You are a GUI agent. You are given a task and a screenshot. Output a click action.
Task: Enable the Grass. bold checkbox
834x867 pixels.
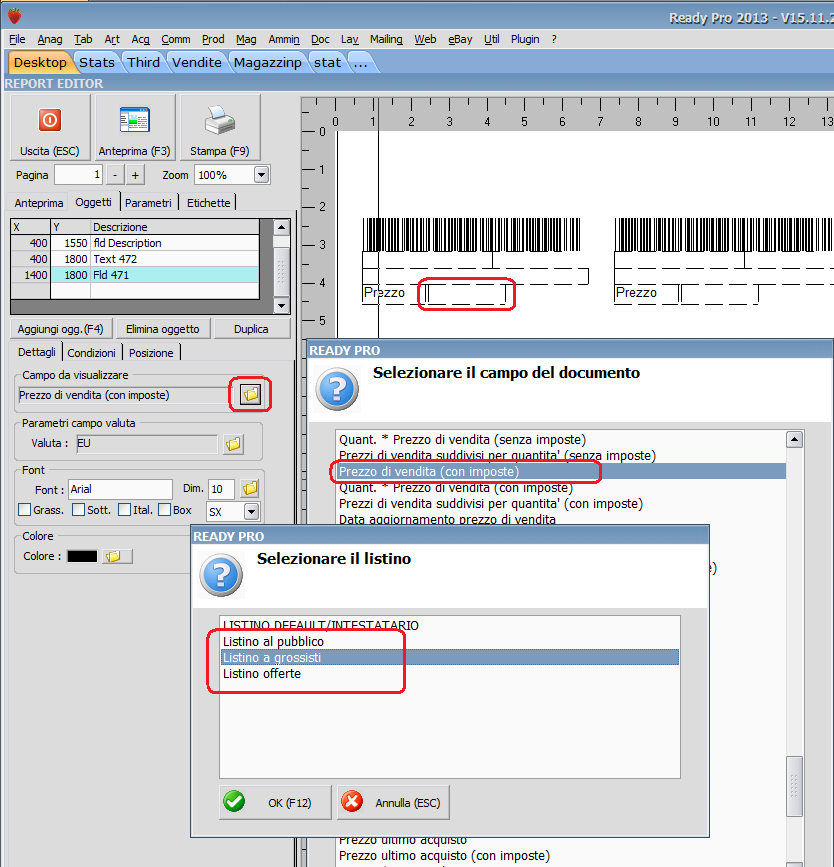pyautogui.click(x=24, y=510)
